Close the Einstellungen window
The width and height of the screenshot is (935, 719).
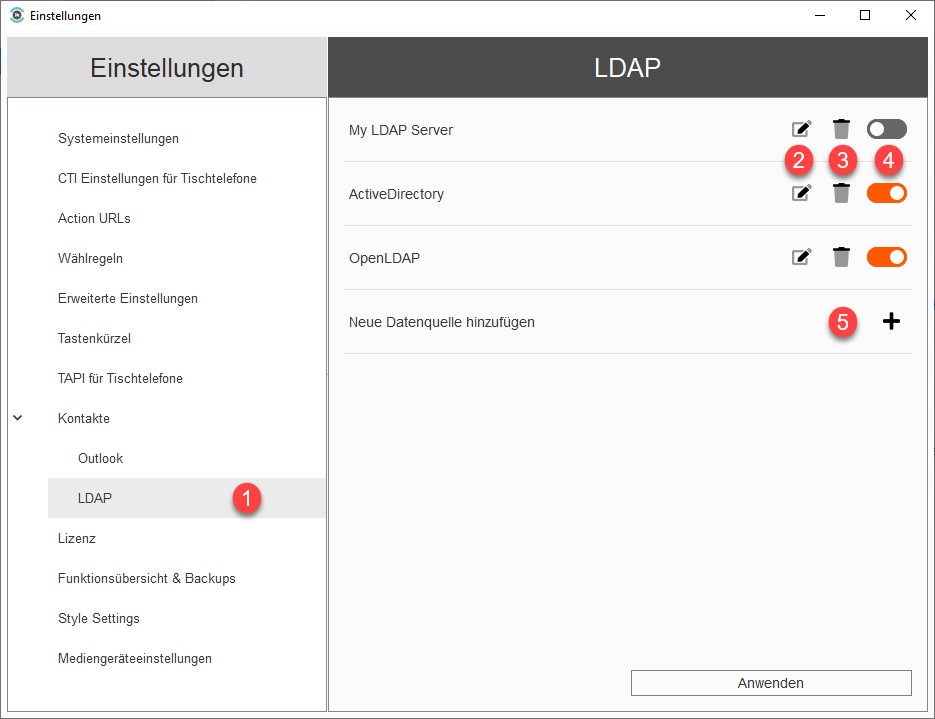[x=911, y=15]
